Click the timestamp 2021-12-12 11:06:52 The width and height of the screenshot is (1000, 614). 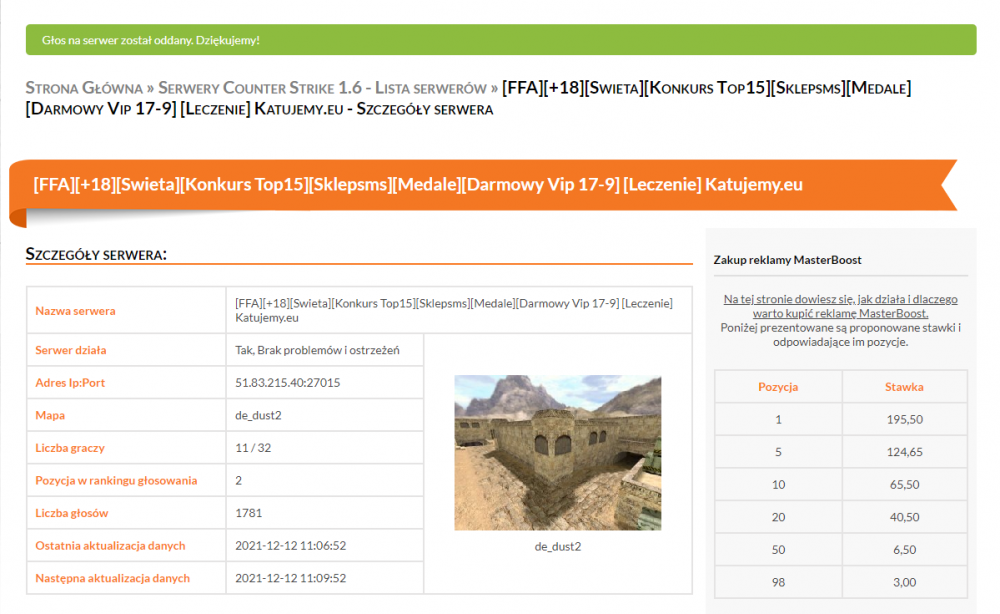(290, 545)
